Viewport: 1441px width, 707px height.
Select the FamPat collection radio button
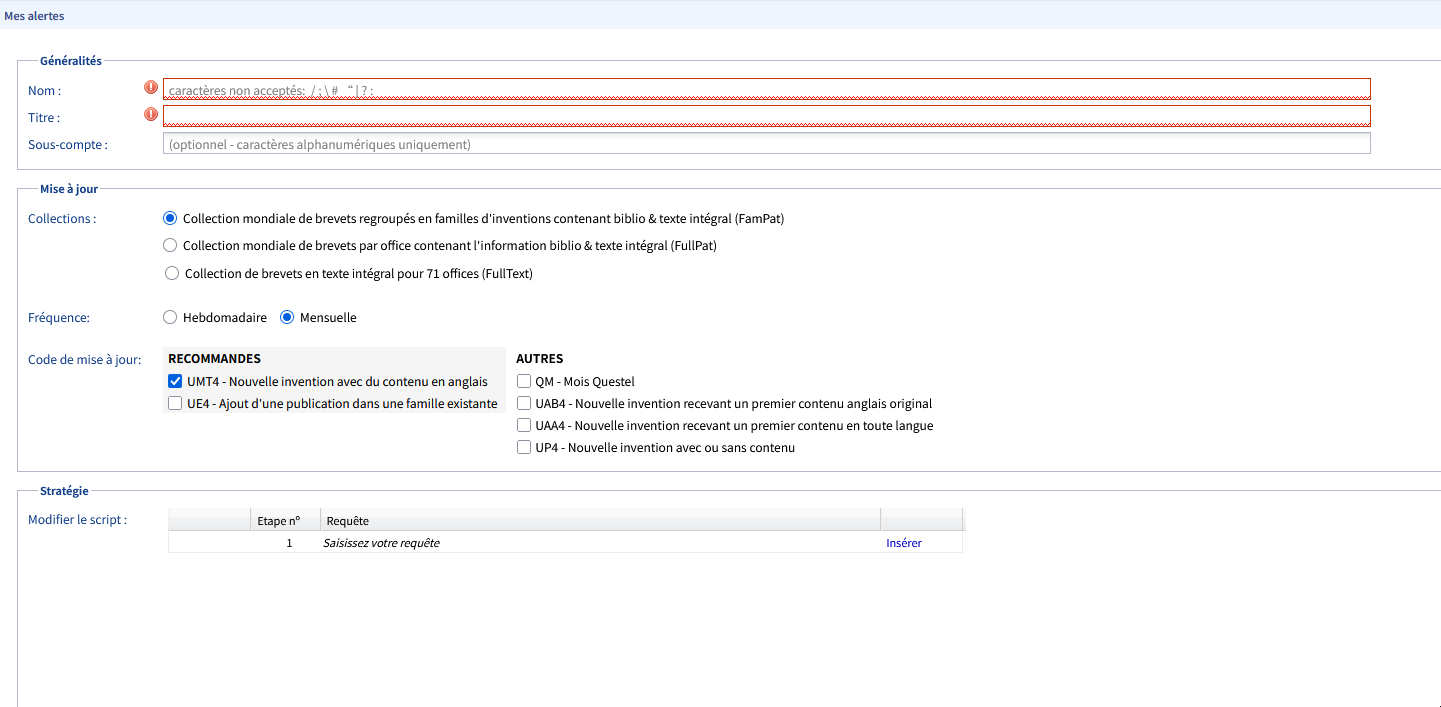pos(170,218)
